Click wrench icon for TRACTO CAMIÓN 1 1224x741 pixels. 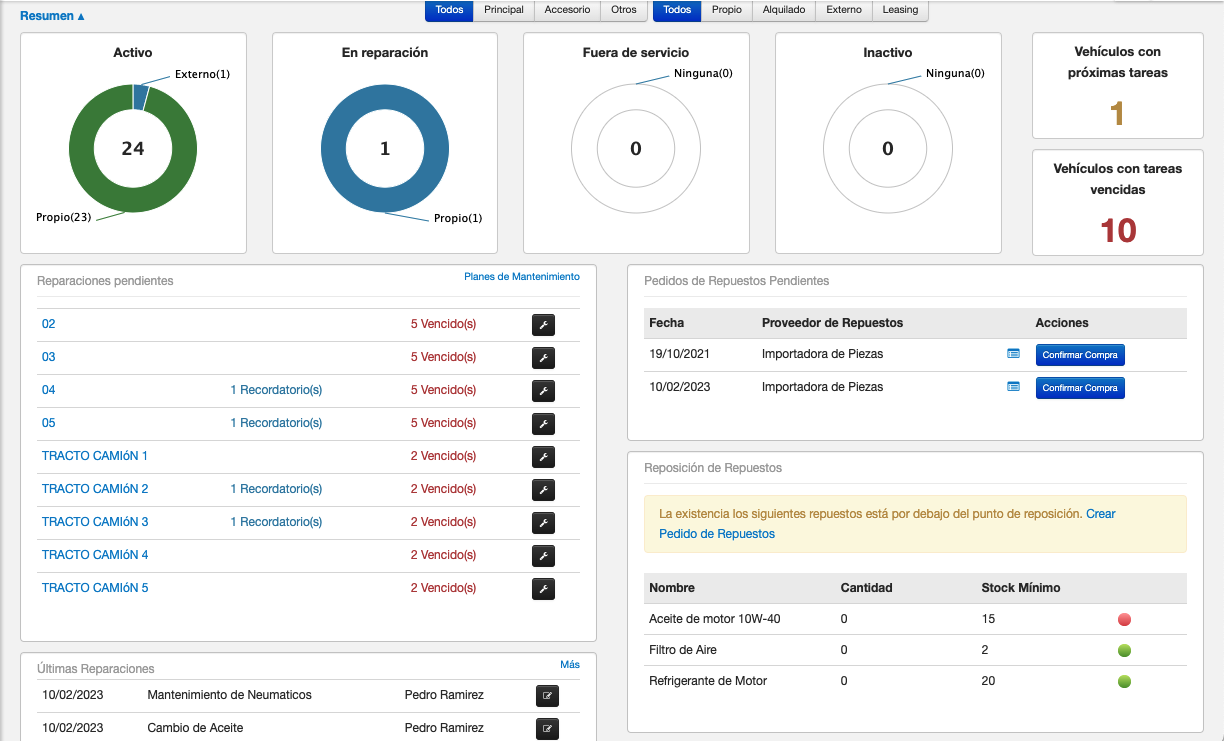click(x=542, y=457)
